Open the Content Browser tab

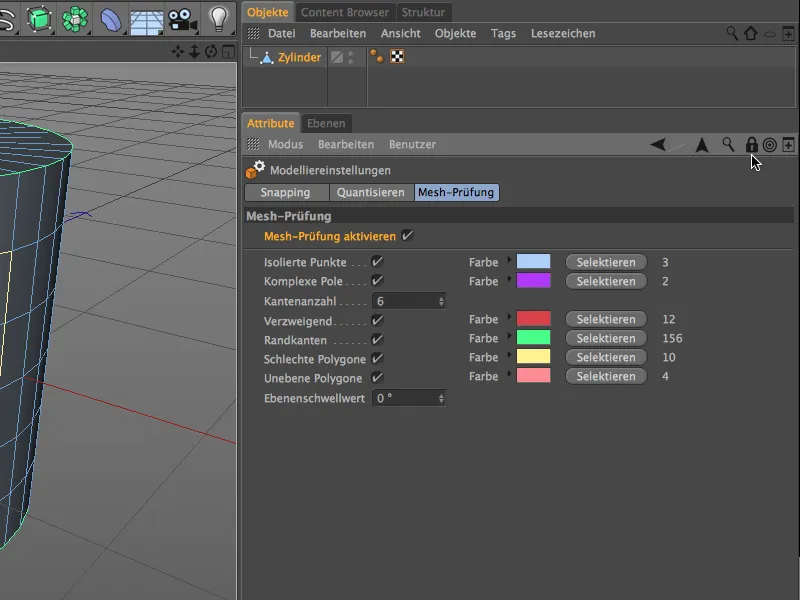345,12
